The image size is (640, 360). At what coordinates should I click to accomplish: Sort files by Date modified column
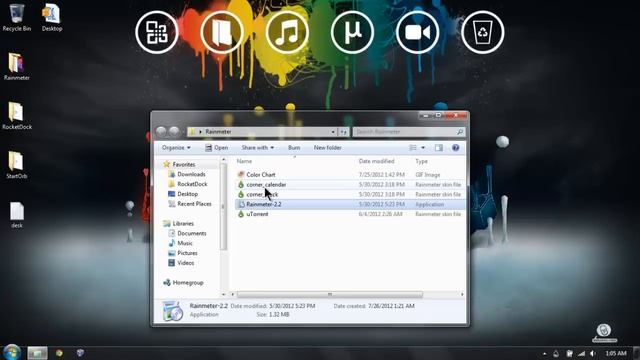pos(376,161)
